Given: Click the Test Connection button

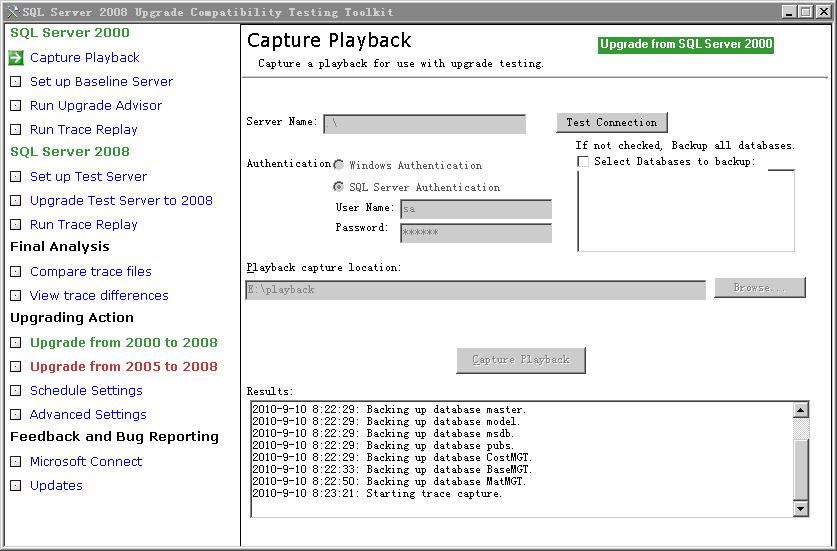Looking at the screenshot, I should click(x=612, y=122).
